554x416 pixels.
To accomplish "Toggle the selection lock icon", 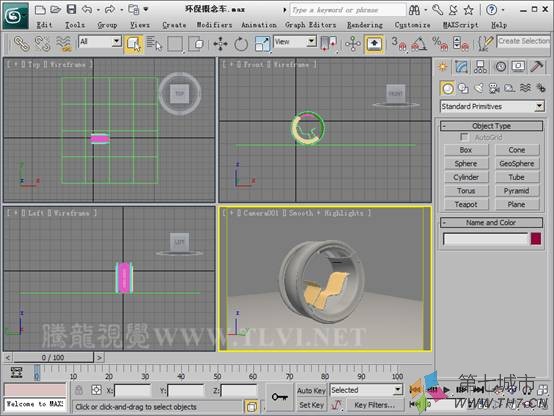I will 79,390.
